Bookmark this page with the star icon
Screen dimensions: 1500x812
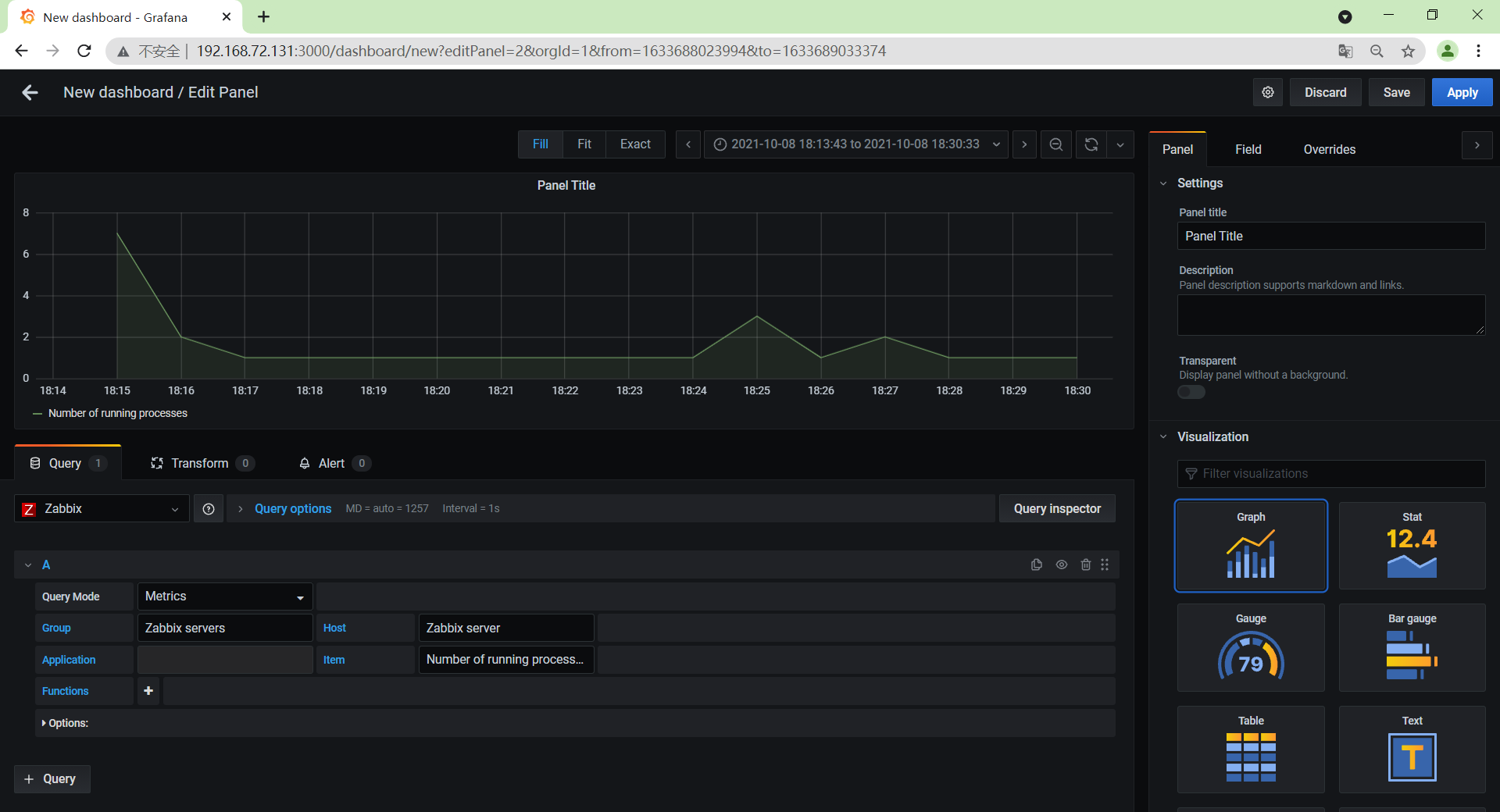click(1408, 52)
